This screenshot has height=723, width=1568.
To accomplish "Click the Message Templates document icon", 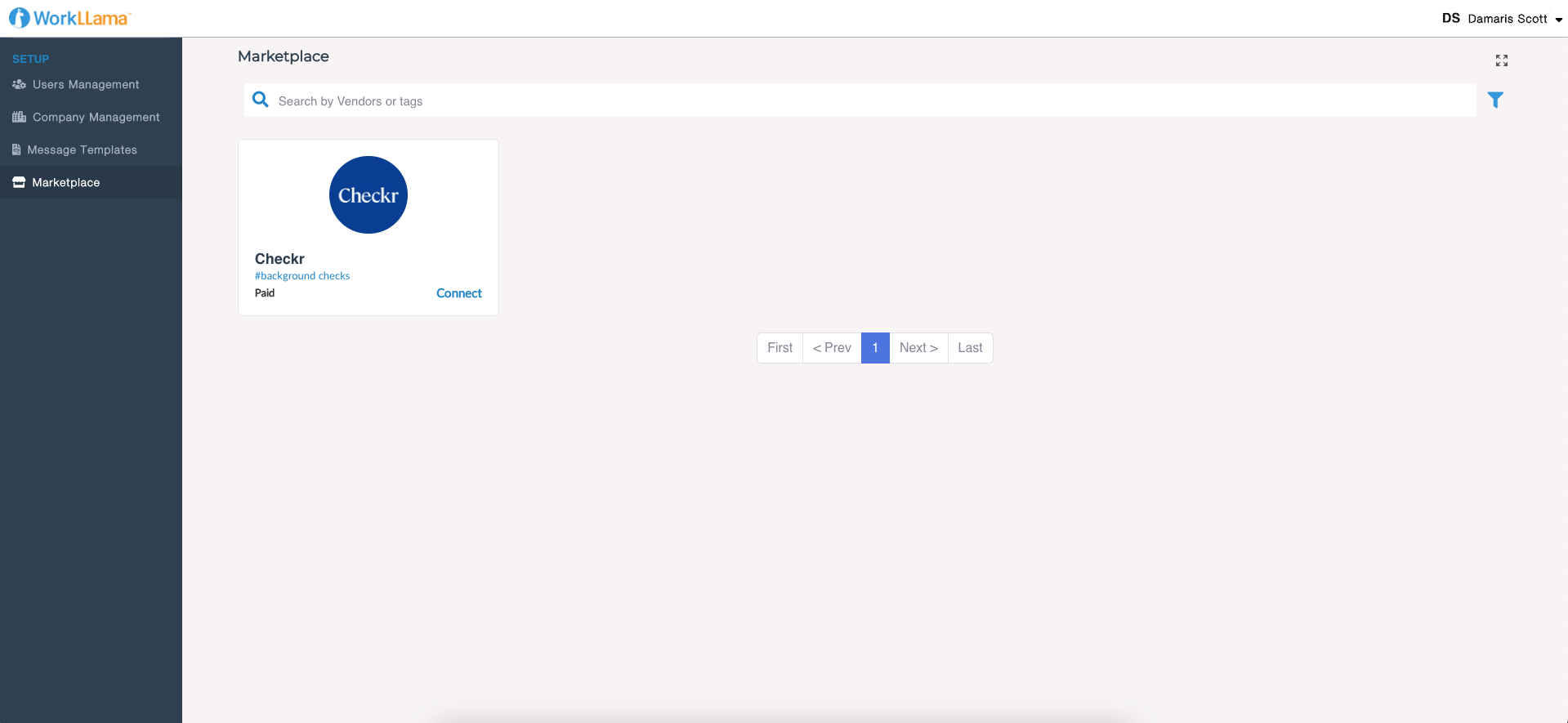I will (x=16, y=150).
